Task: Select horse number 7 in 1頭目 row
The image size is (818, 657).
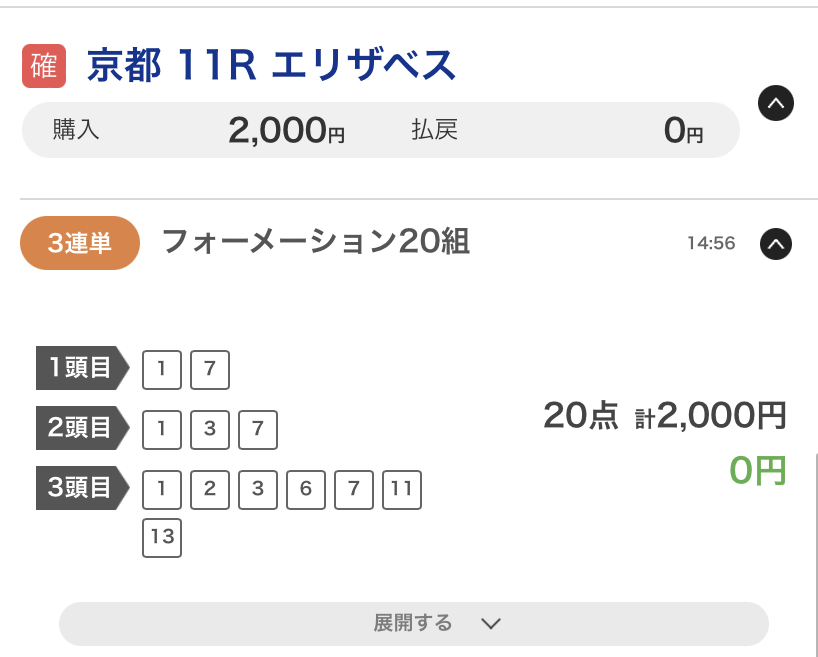Action: [210, 370]
